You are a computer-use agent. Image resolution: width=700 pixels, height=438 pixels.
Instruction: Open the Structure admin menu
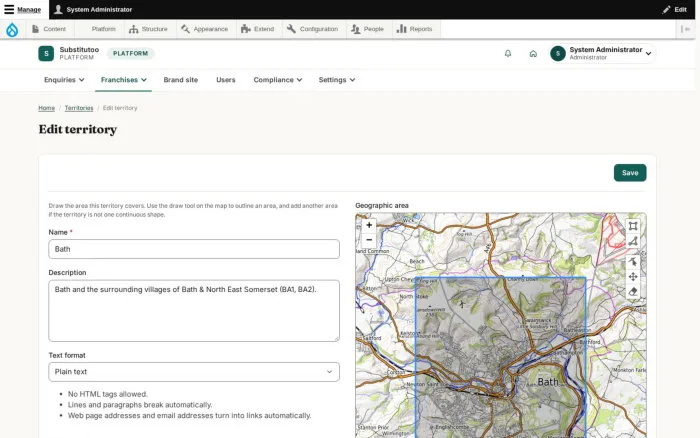pyautogui.click(x=148, y=29)
